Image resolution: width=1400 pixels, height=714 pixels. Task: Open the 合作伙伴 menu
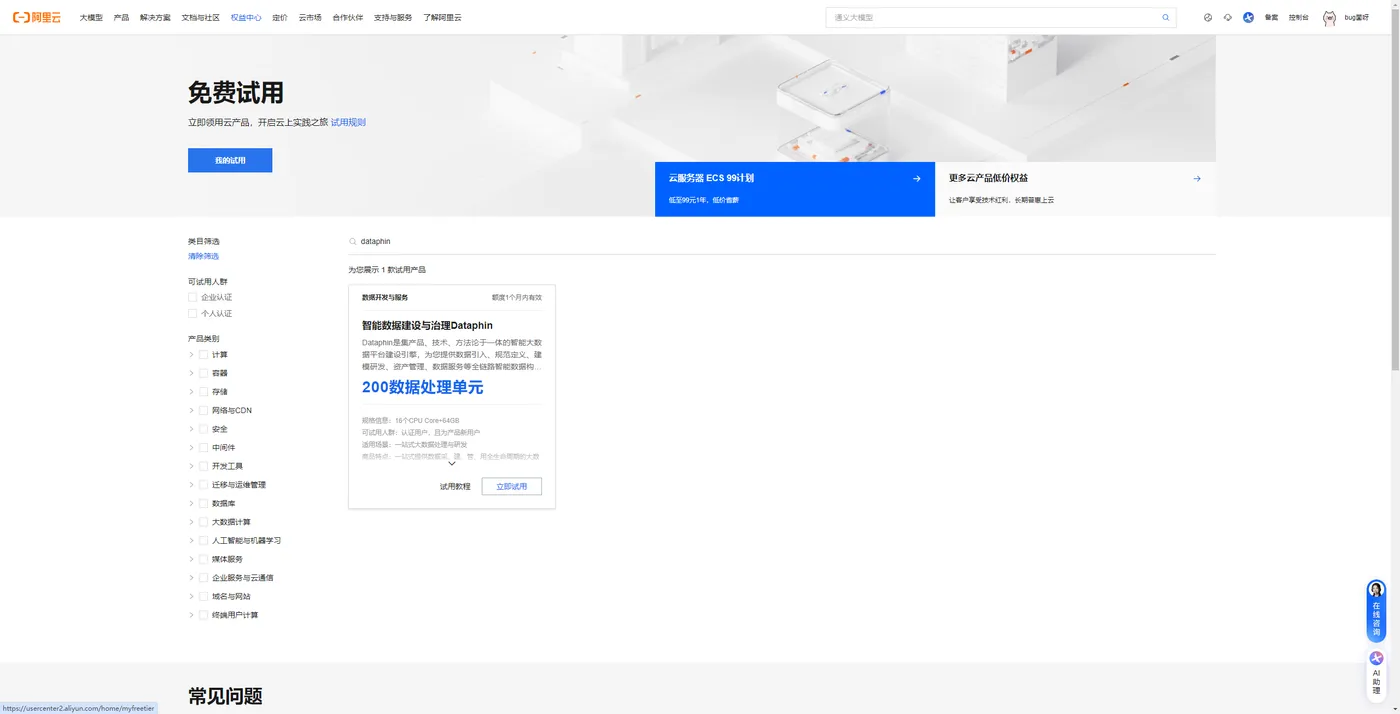[348, 18]
